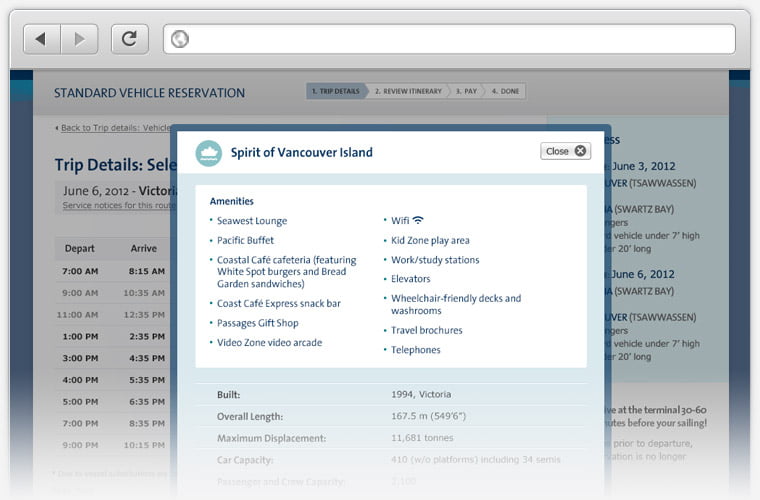Select the 9:00 AM departure time

tap(80, 293)
